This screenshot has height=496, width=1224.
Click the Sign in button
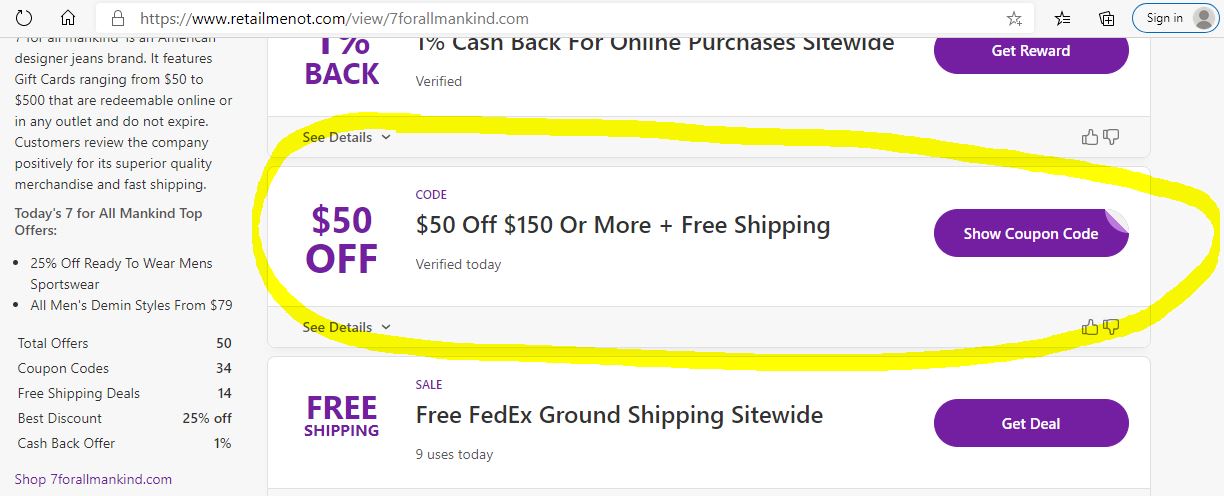[1164, 18]
